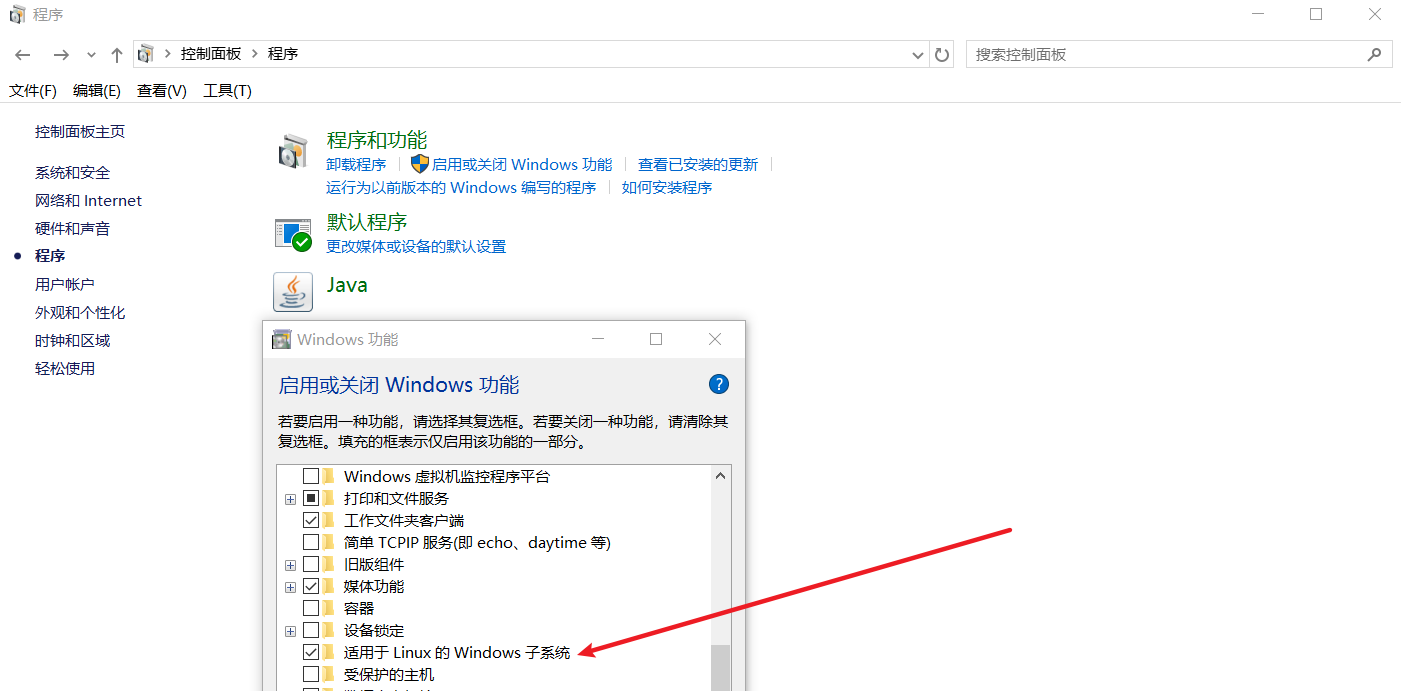The height and width of the screenshot is (691, 1401).
Task: Click the control panel icon in address bar
Action: 147,54
